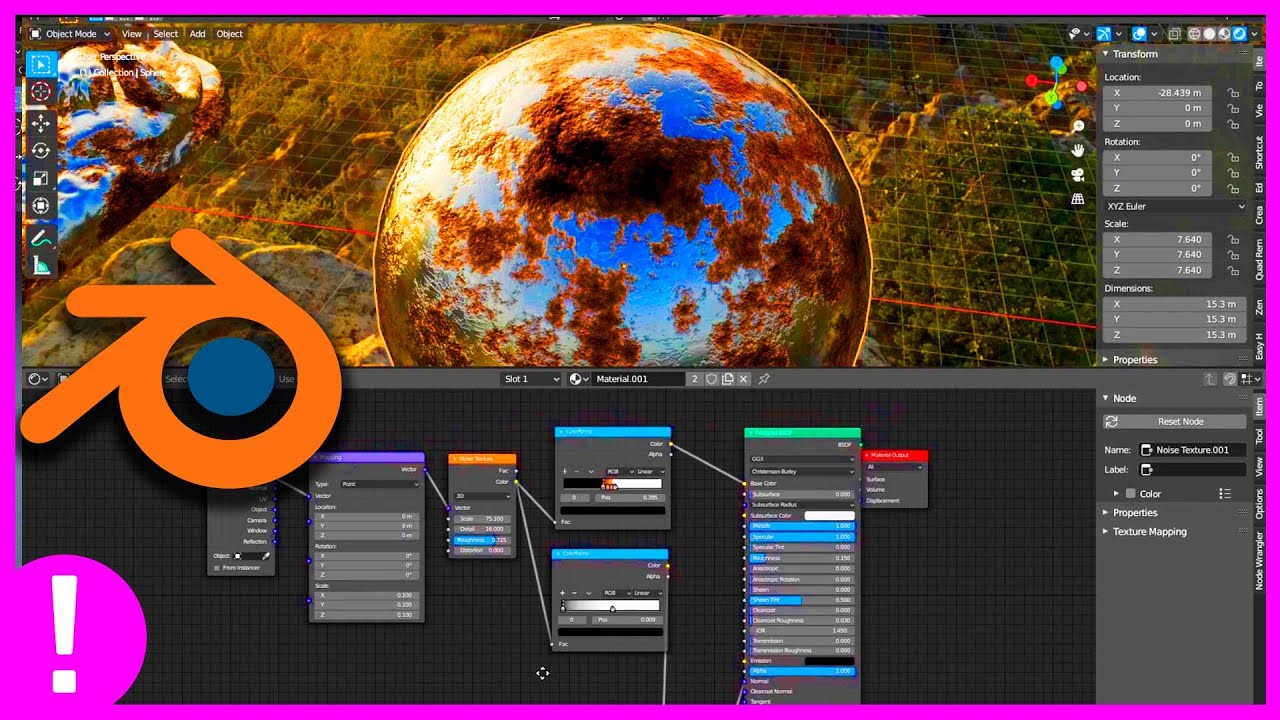Viewport: 1280px width, 720px height.
Task: Select the Move tool
Action: tap(41, 123)
